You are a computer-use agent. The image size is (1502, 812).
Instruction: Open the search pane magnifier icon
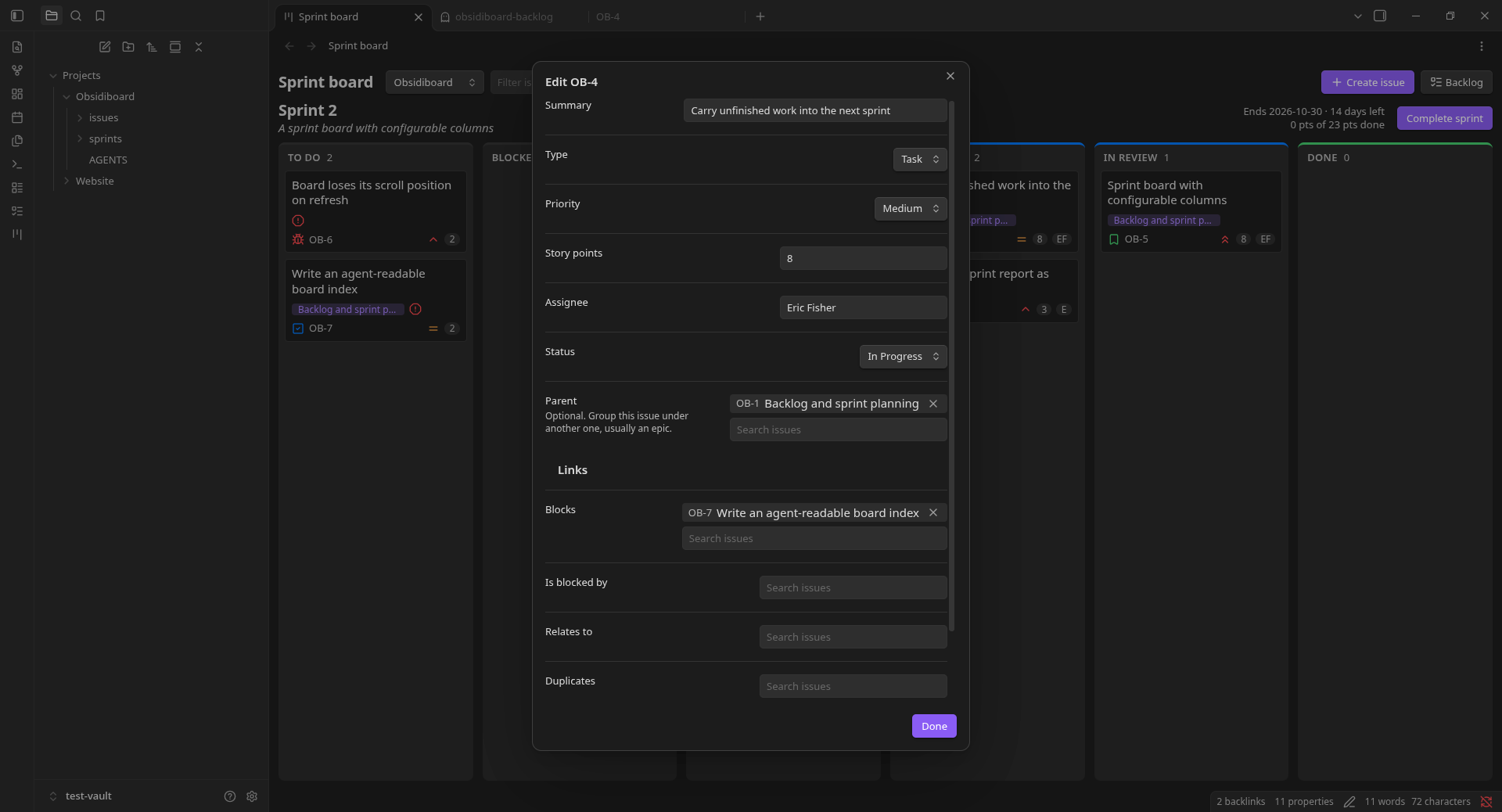(76, 16)
